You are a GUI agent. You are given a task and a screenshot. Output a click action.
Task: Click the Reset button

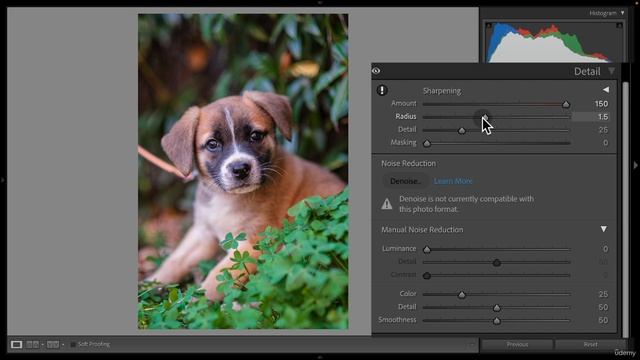click(590, 344)
